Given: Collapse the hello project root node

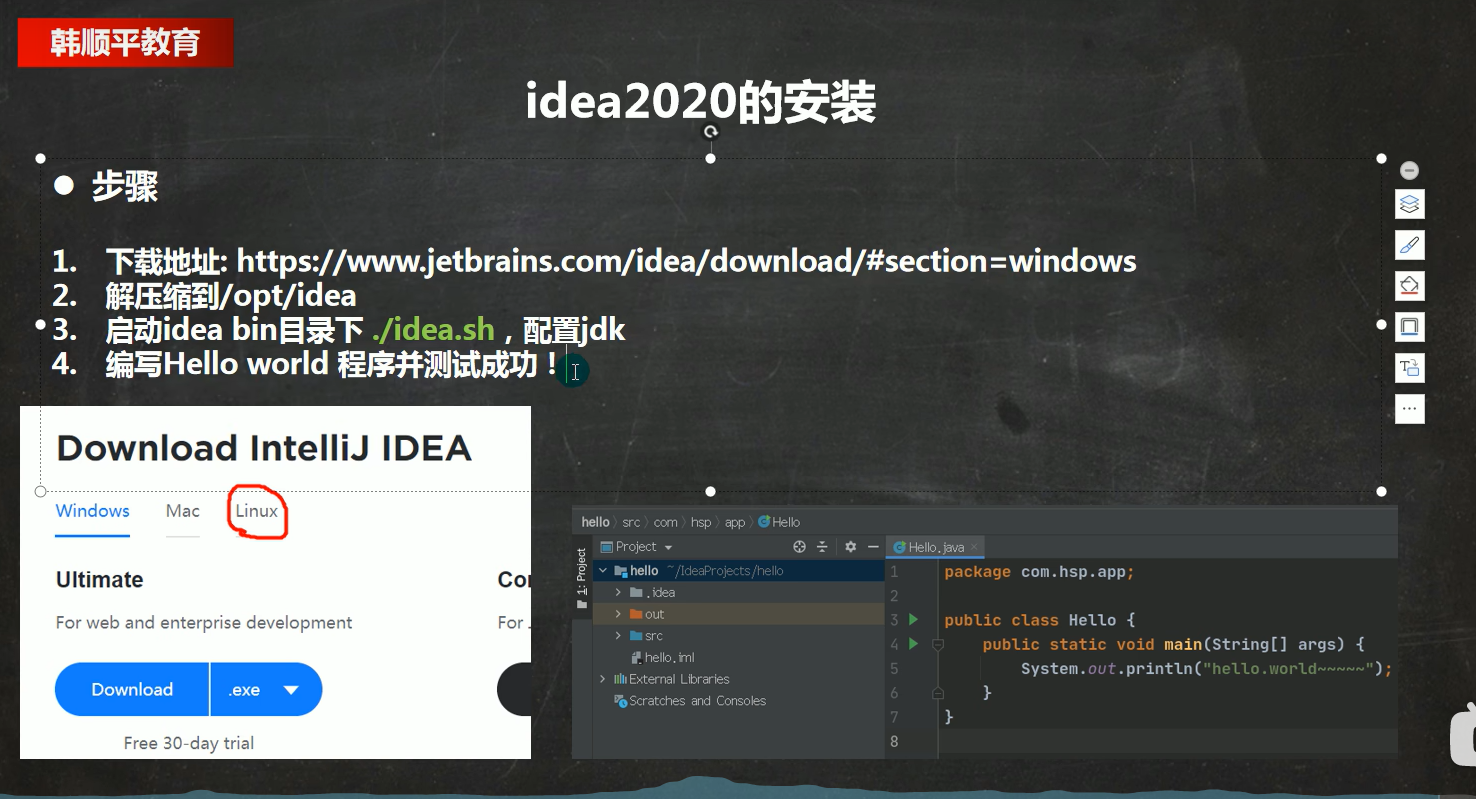Looking at the screenshot, I should pyautogui.click(x=603, y=571).
